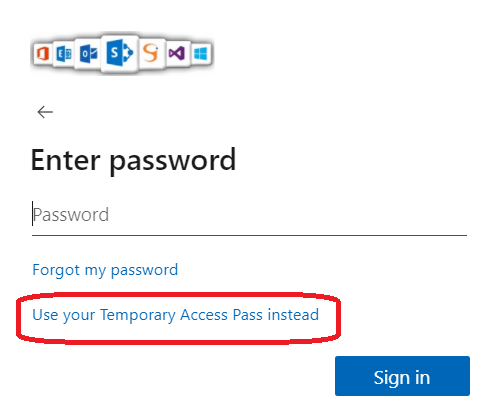Open the Forgot my password link

point(105,270)
